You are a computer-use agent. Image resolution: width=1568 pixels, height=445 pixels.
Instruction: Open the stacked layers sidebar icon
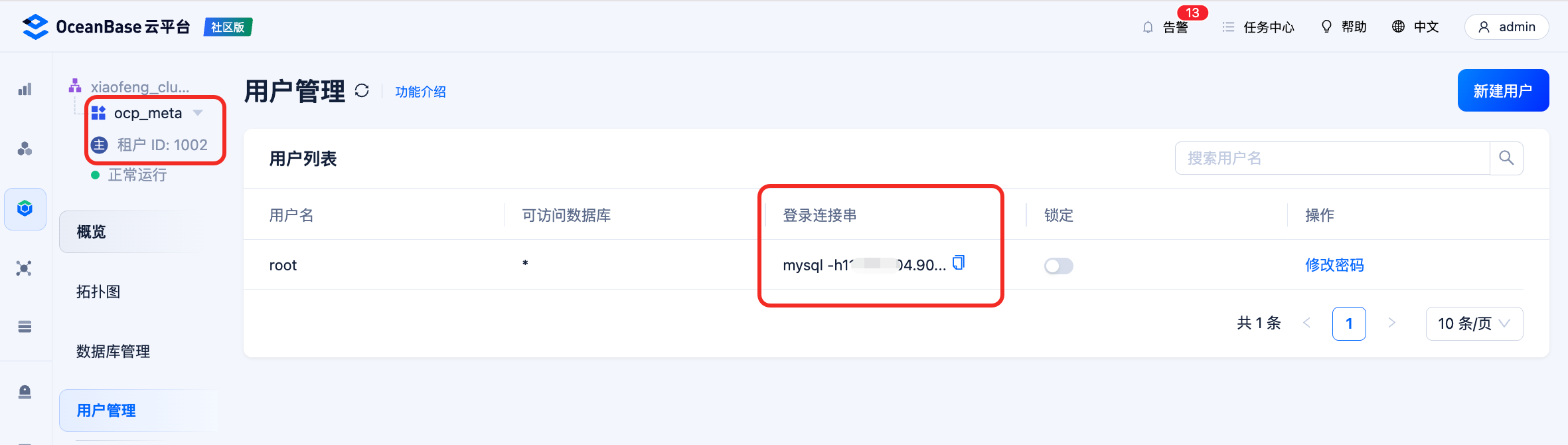click(x=25, y=326)
